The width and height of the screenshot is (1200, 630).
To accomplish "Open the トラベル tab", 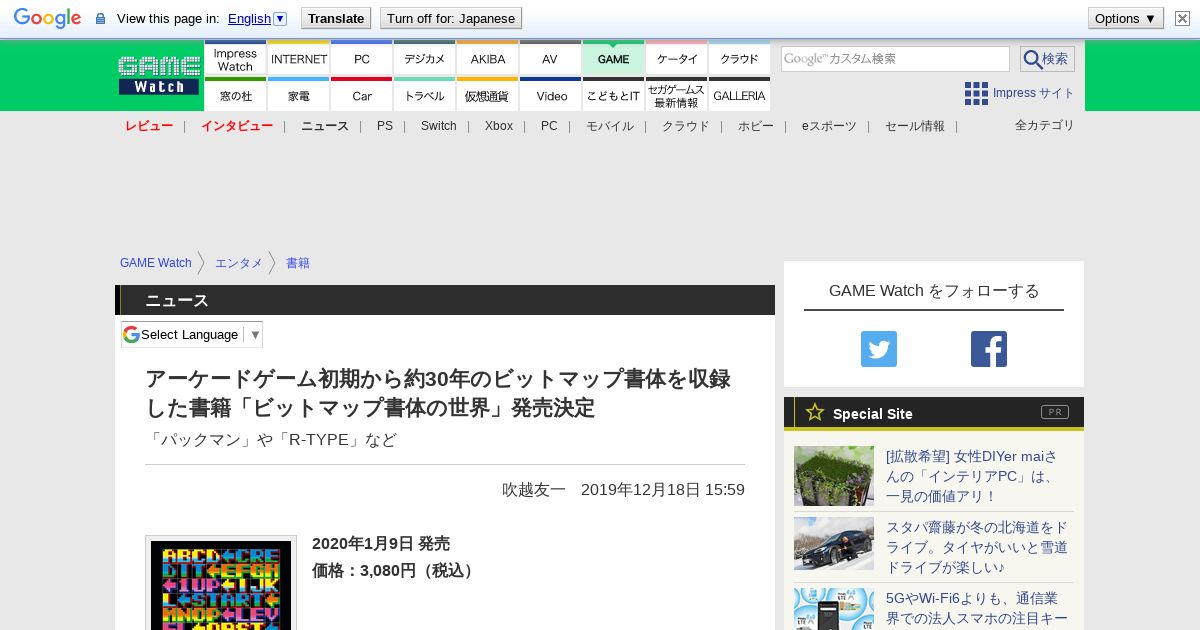I will pyautogui.click(x=425, y=95).
